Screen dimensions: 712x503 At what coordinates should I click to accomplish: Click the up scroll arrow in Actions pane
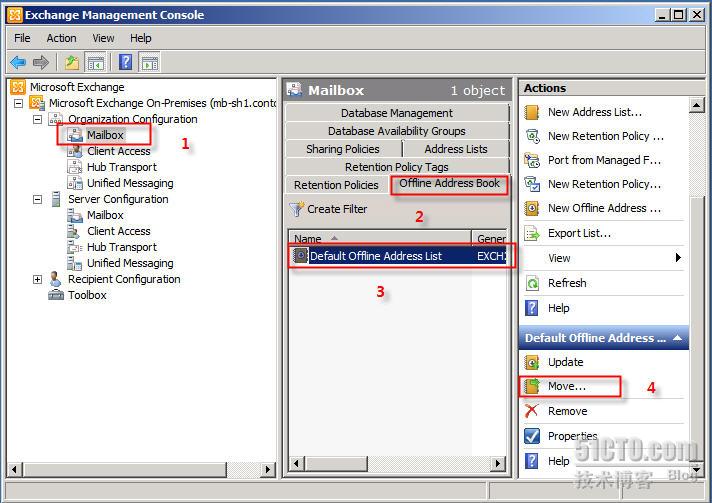click(x=696, y=105)
